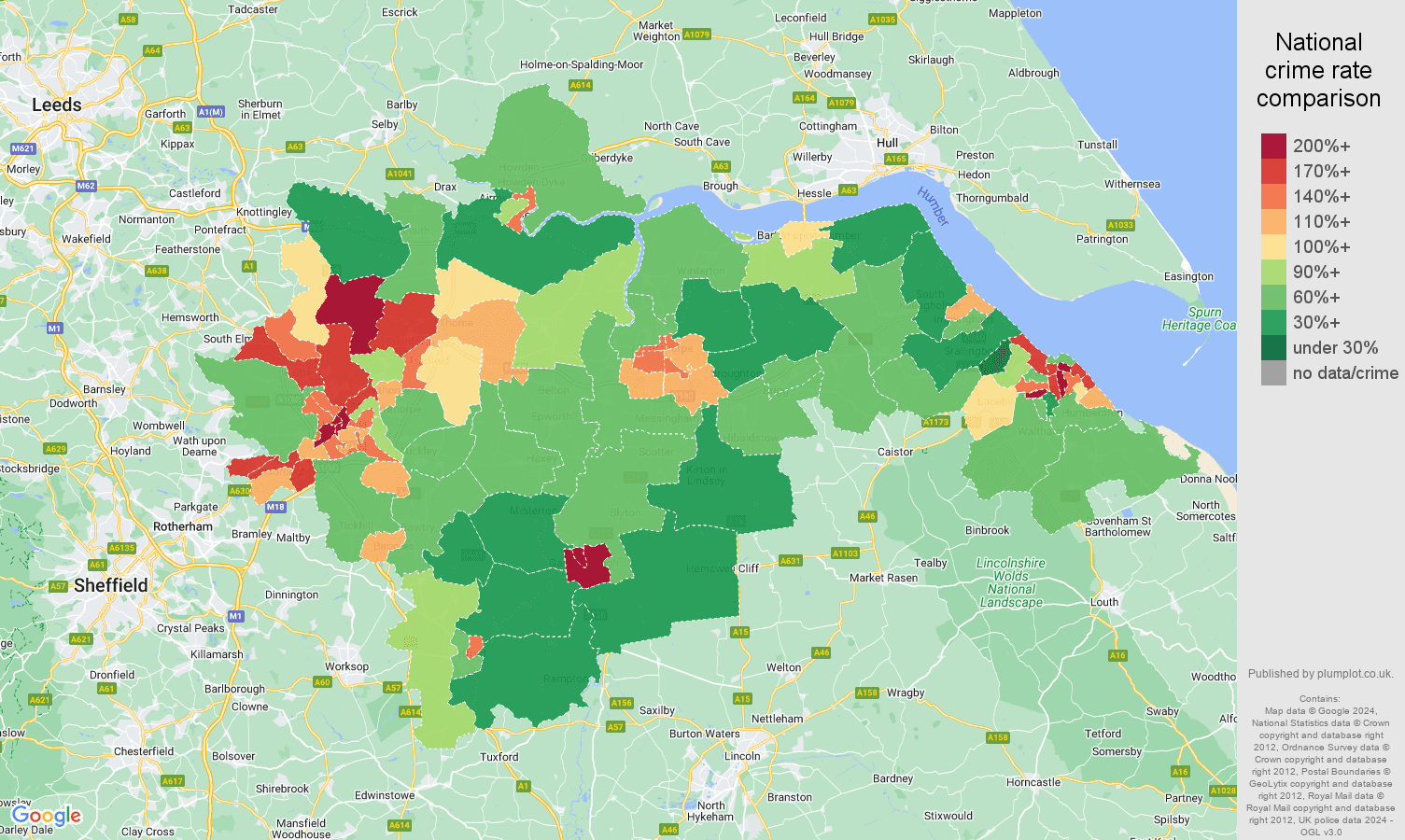
Task: Click the A46 shield near North Hykeham
Action: (x=669, y=829)
